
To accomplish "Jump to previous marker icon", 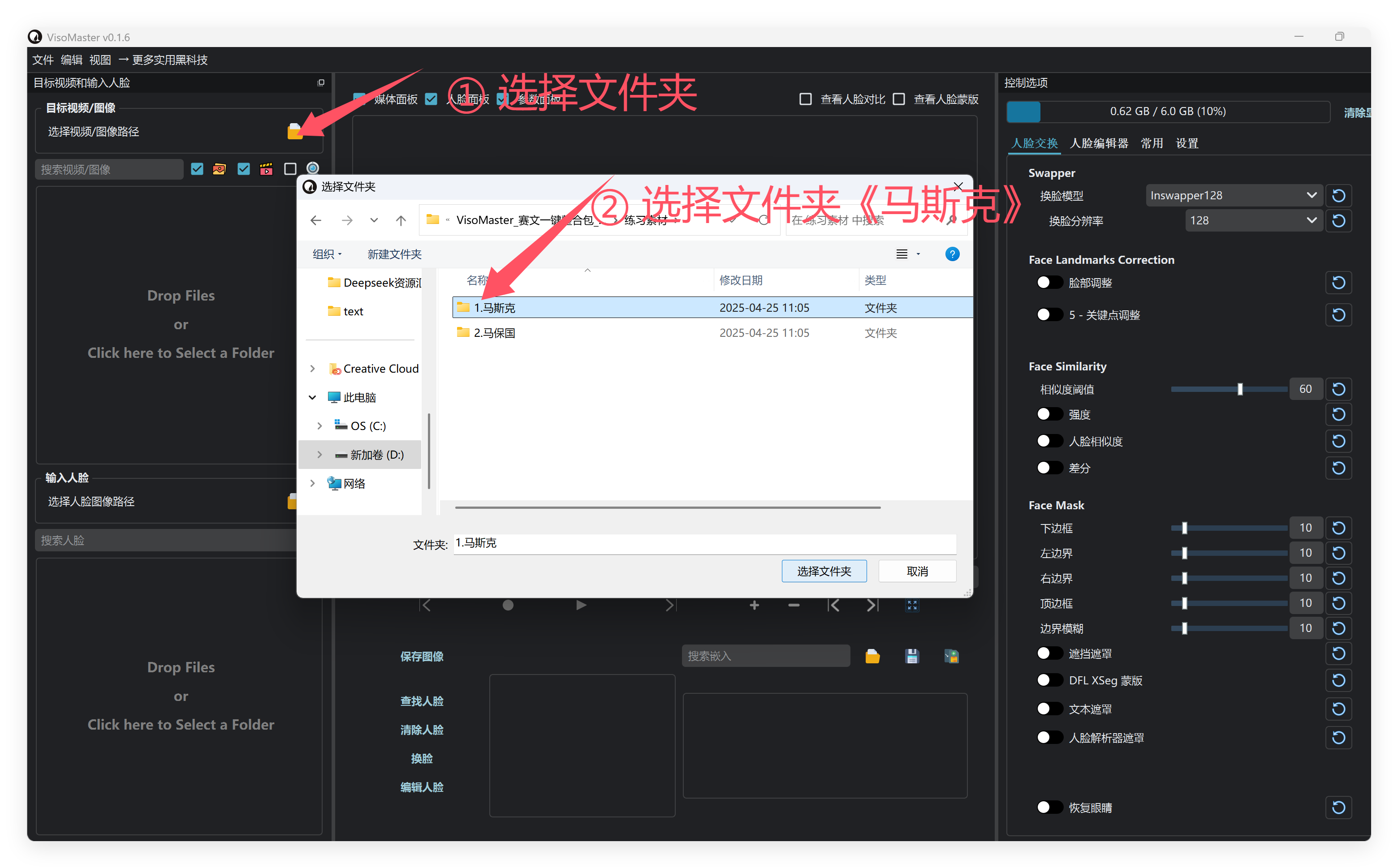I will click(833, 605).
